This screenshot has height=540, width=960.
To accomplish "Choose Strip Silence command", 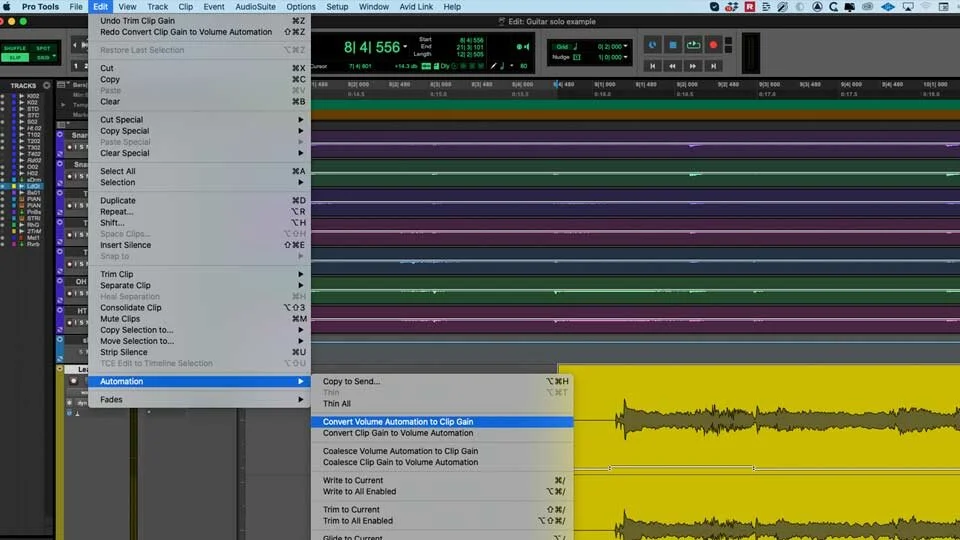I will click(200, 352).
